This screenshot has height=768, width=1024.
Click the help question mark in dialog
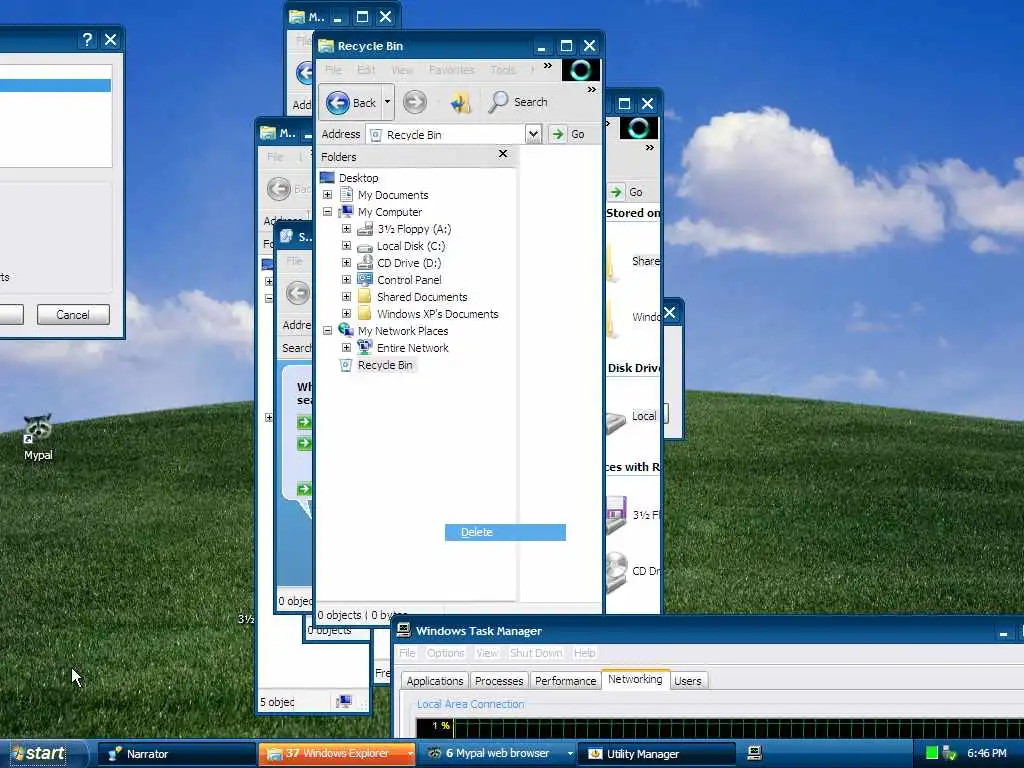[x=86, y=40]
